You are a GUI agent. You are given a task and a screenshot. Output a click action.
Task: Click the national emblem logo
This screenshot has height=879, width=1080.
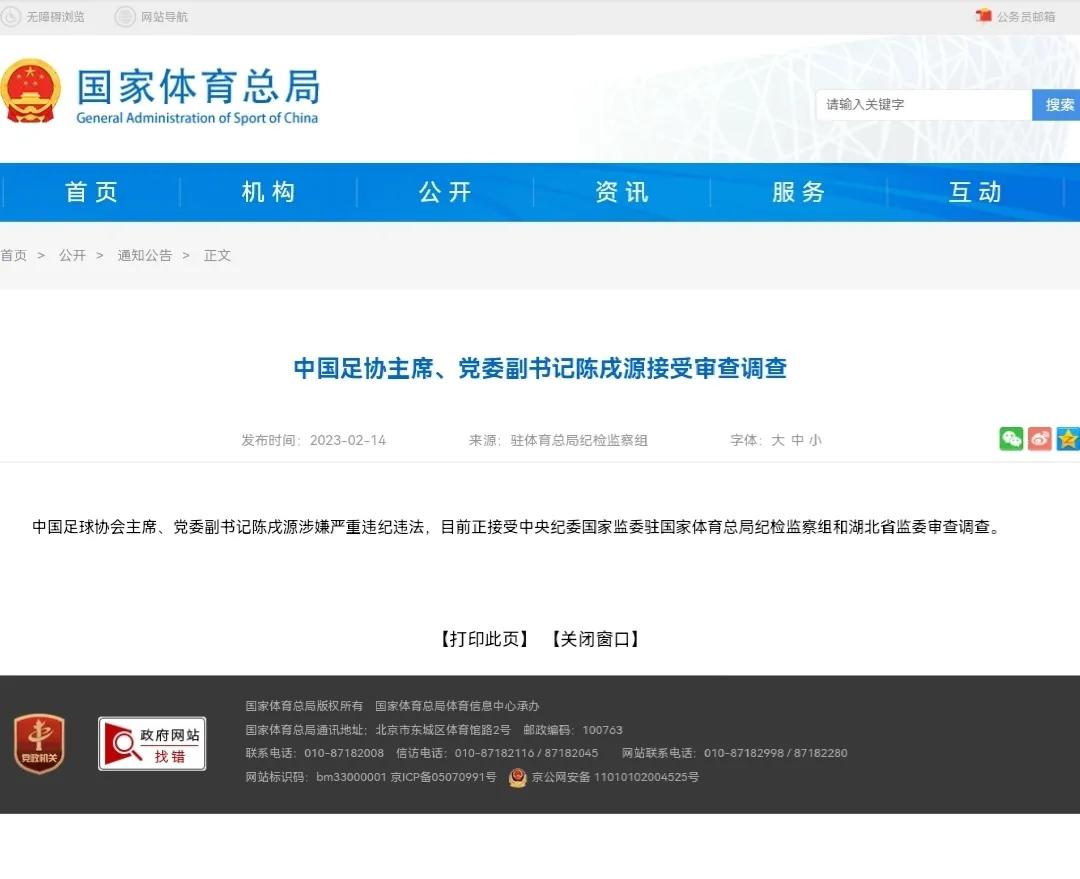30,91
